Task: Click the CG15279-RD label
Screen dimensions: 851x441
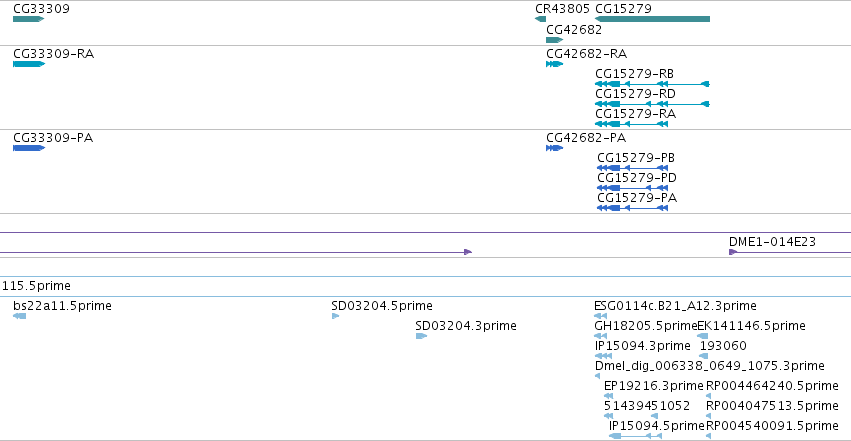Action: (636, 94)
